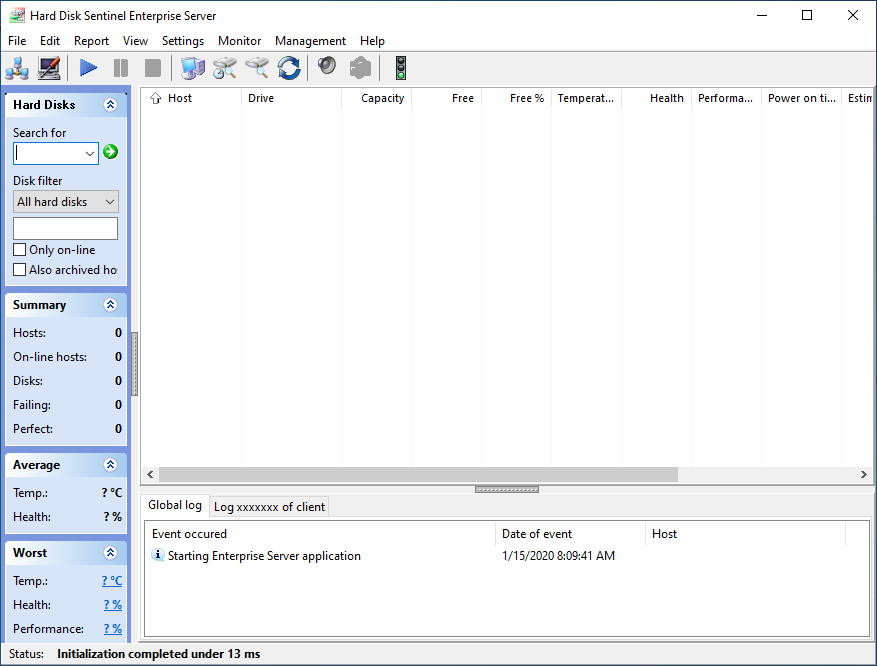Tick the Also archived hosts checkbox
The image size is (877, 666).
(x=20, y=270)
